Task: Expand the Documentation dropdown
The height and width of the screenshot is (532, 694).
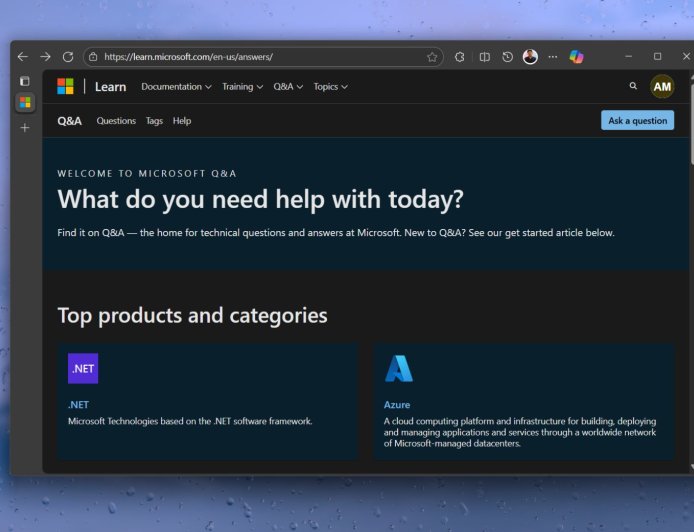Action: 176,87
